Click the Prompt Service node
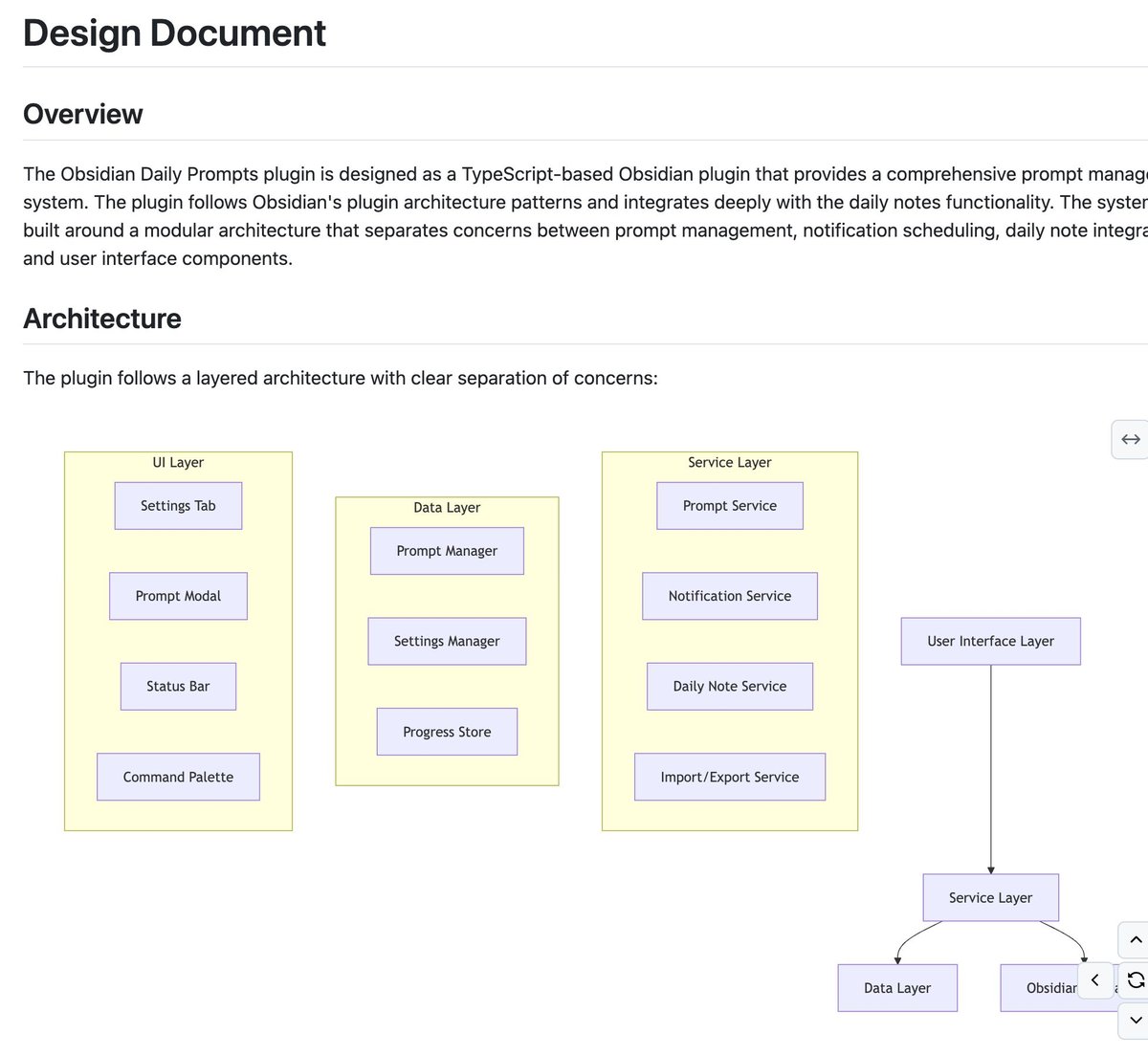The image size is (1148, 1055). [729, 506]
